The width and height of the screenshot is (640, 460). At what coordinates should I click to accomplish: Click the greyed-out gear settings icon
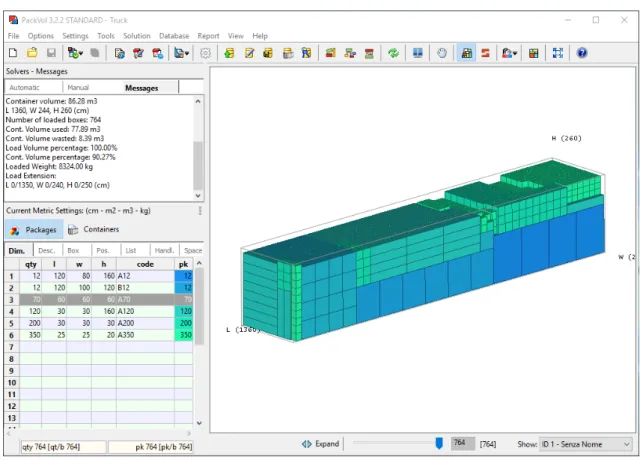pyautogui.click(x=205, y=53)
